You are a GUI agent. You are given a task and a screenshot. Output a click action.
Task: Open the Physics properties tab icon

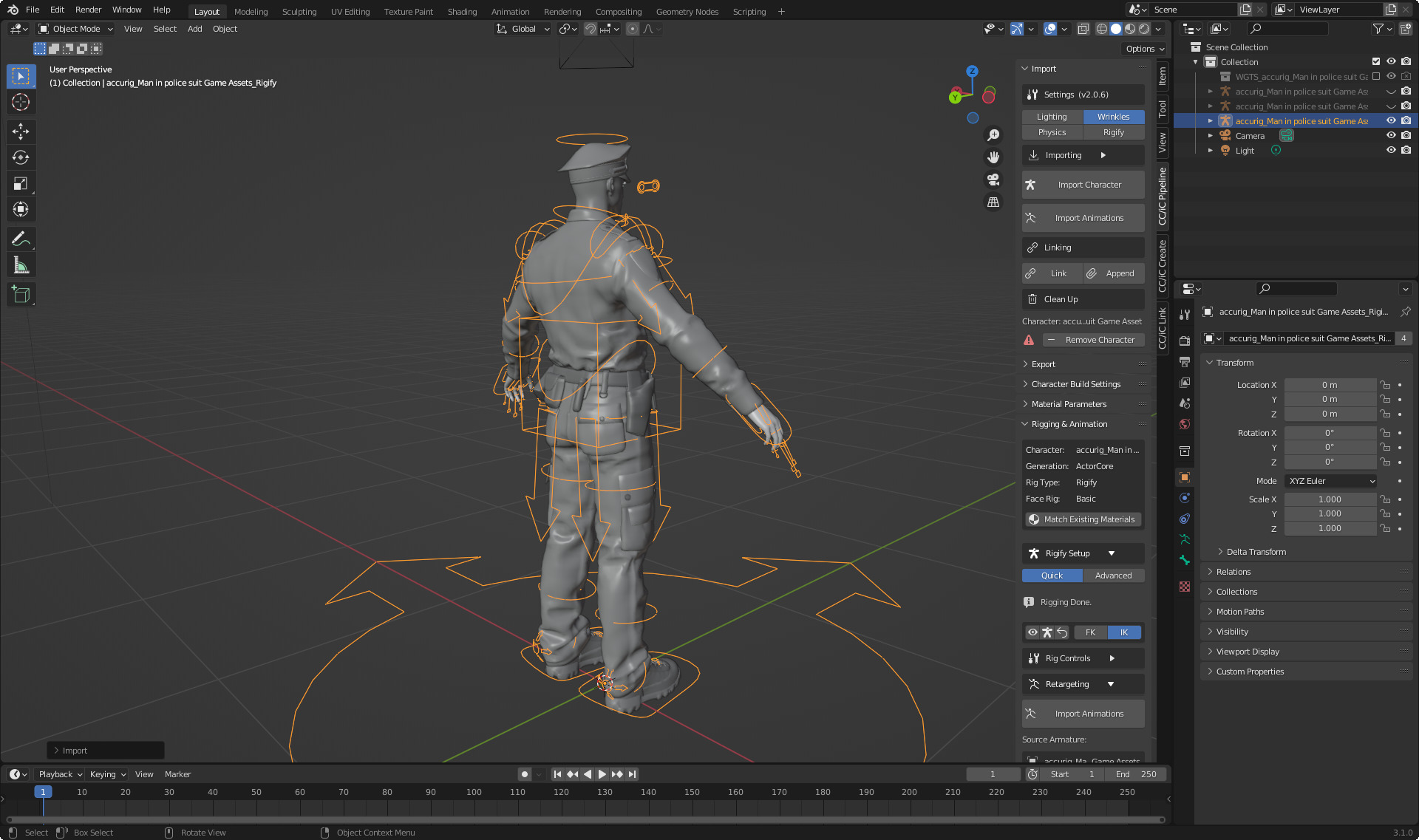point(1185,498)
